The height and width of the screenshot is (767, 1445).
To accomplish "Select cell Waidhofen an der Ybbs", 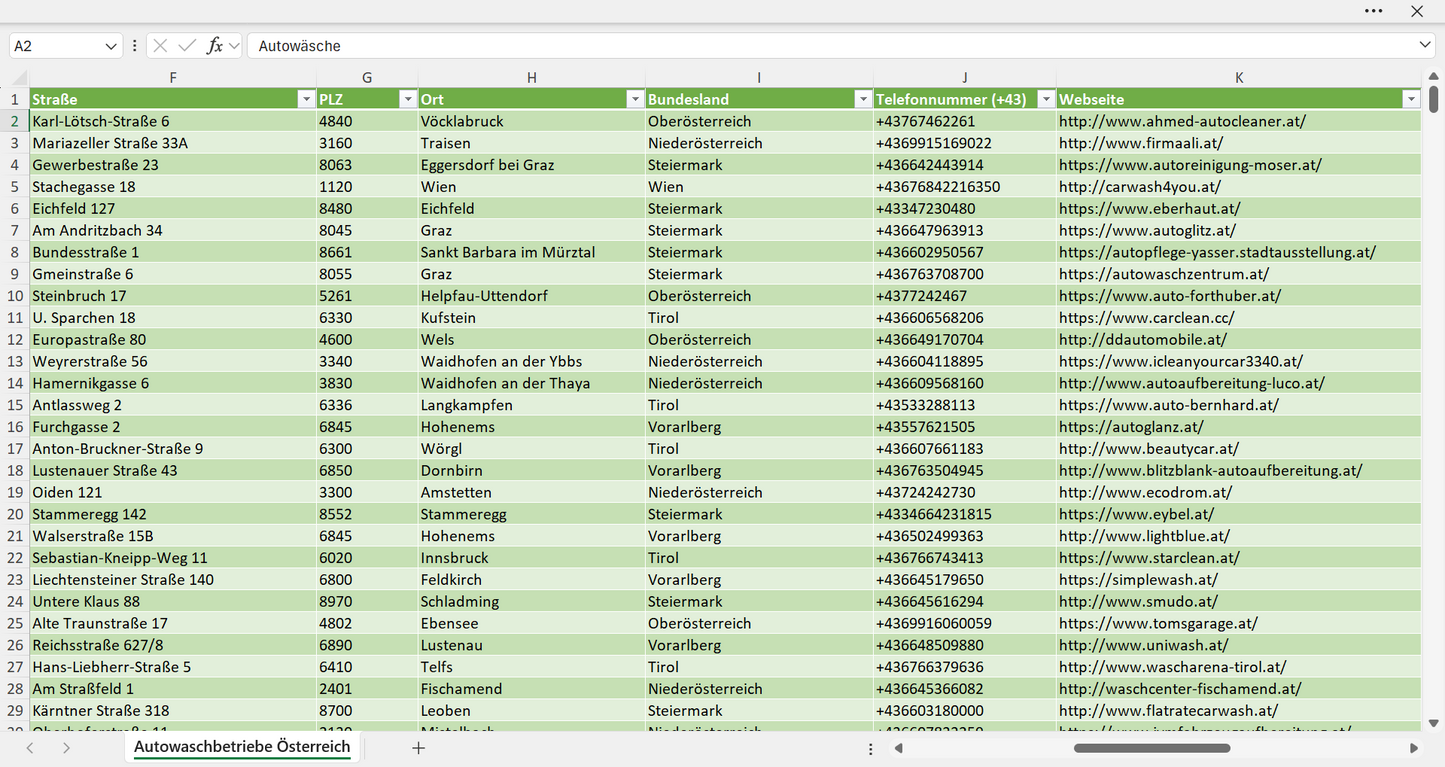I will click(x=532, y=361).
